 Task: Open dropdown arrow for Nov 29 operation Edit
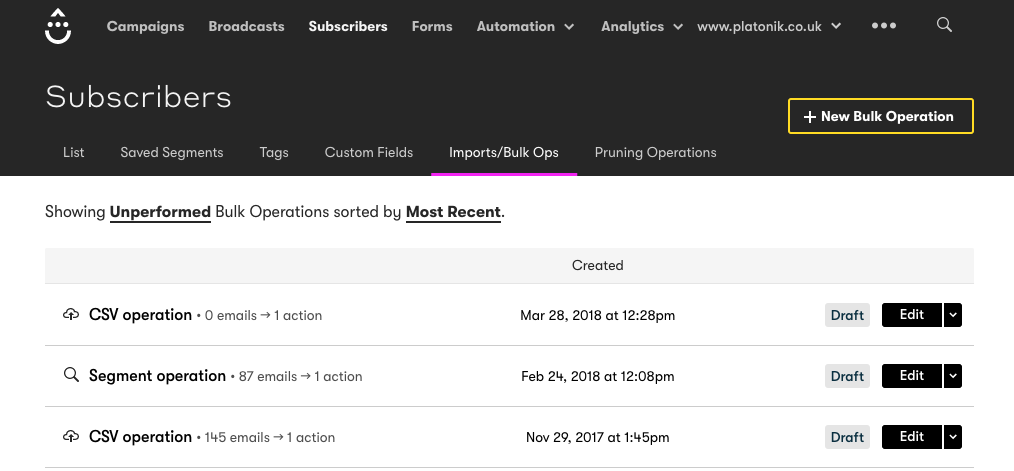pos(953,437)
